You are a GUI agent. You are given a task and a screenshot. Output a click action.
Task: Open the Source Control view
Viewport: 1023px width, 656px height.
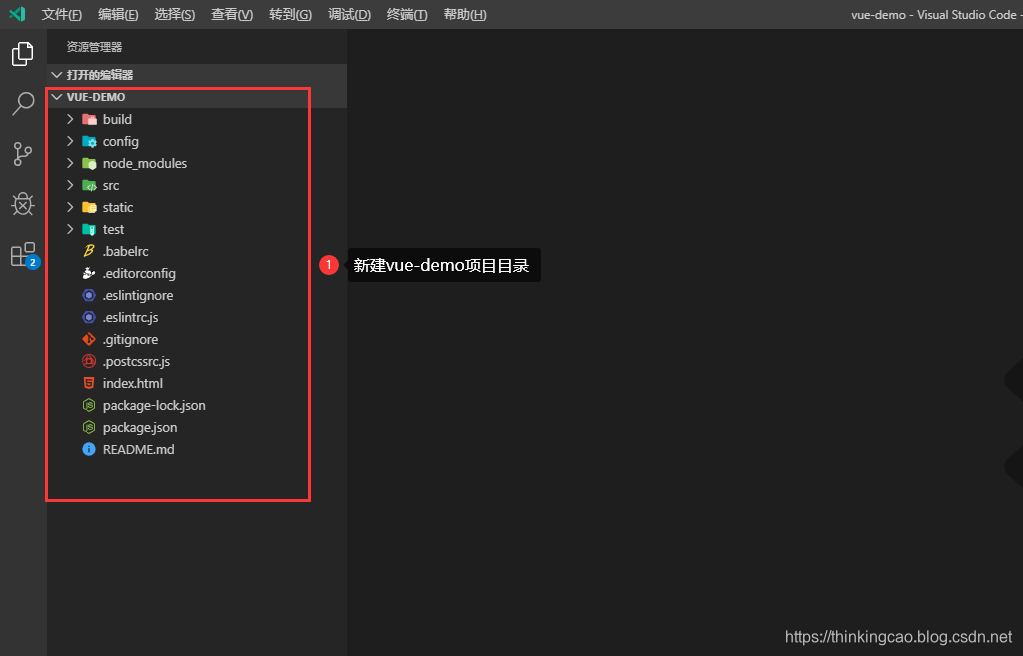[23, 154]
